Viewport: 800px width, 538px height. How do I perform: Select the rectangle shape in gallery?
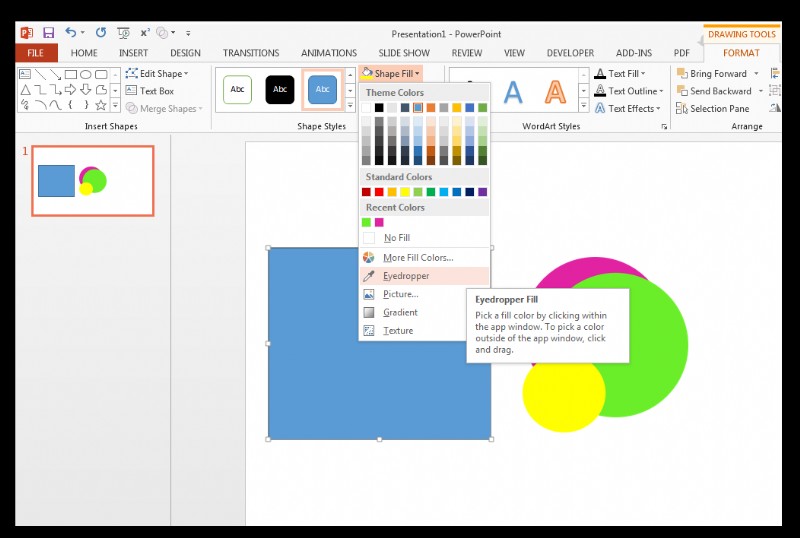pyautogui.click(x=71, y=75)
